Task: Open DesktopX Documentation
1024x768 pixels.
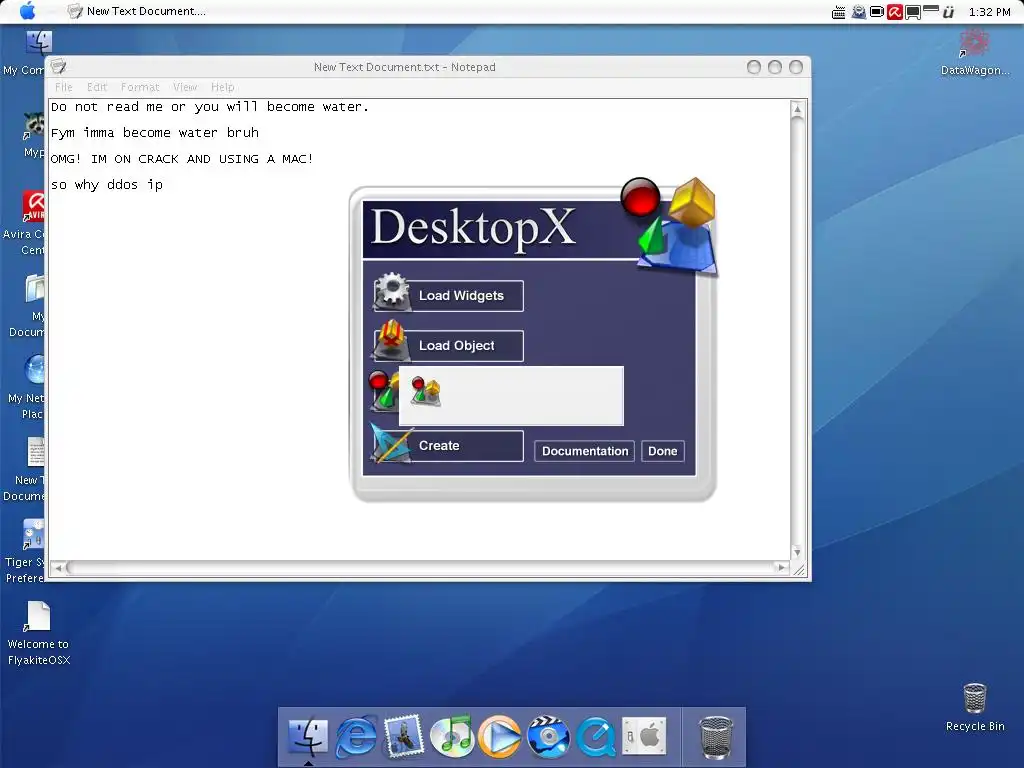Action: tap(584, 451)
